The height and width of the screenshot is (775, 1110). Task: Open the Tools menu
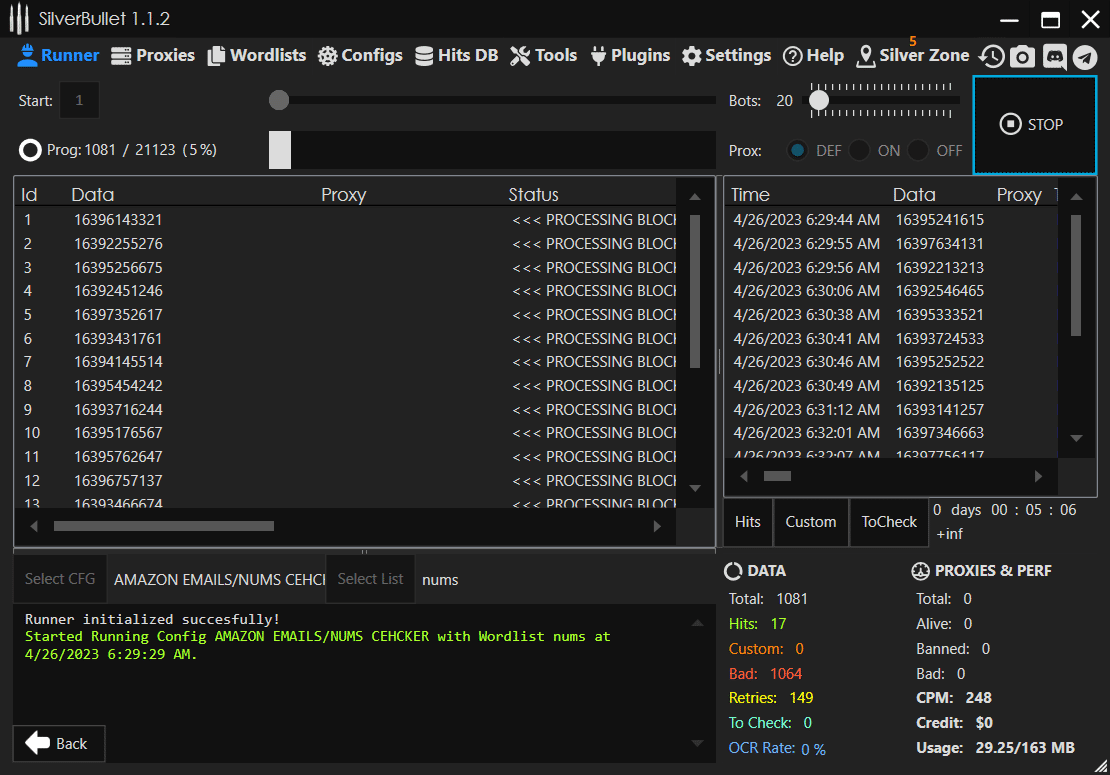click(543, 56)
